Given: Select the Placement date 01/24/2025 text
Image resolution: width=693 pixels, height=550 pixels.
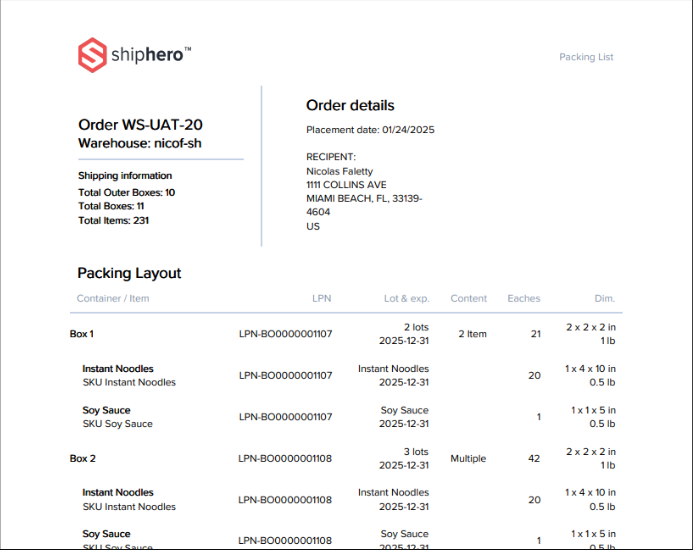Looking at the screenshot, I should tap(370, 130).
